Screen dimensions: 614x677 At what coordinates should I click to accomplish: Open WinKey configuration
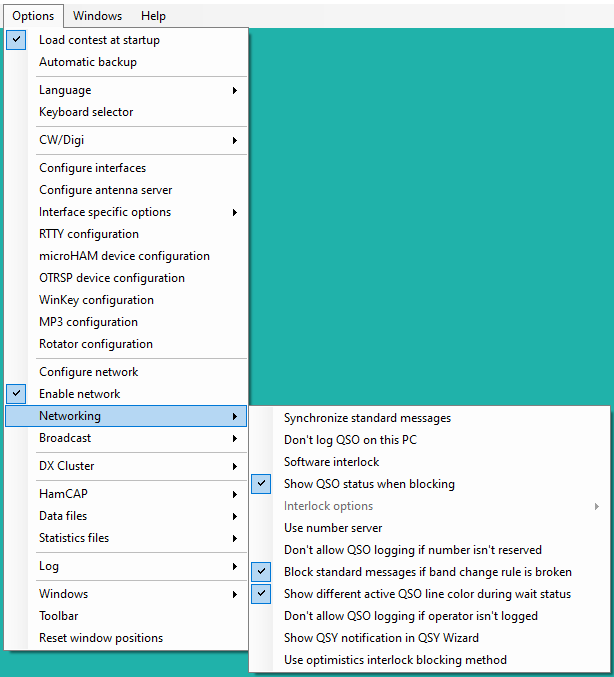(126, 300)
